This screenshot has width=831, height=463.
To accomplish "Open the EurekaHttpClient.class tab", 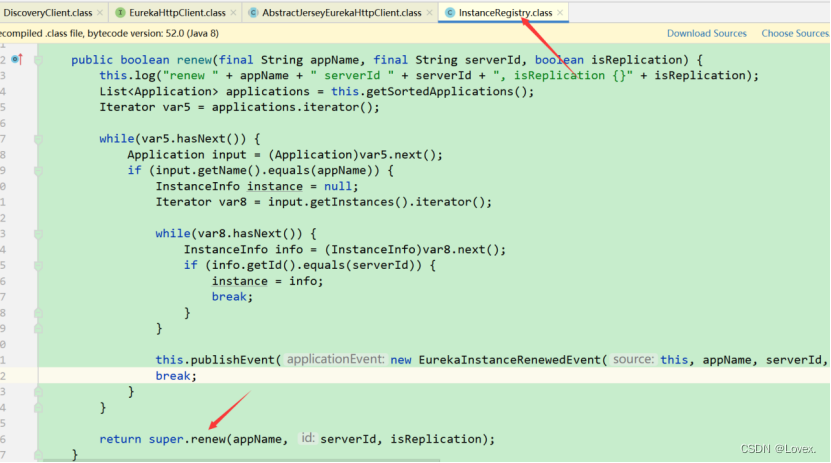I will click(177, 13).
